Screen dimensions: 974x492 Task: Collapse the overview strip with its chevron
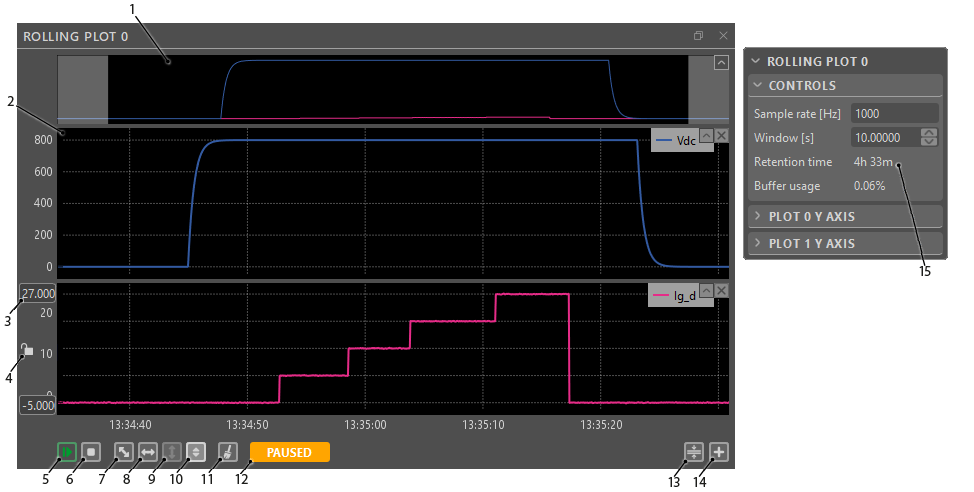pos(721,63)
